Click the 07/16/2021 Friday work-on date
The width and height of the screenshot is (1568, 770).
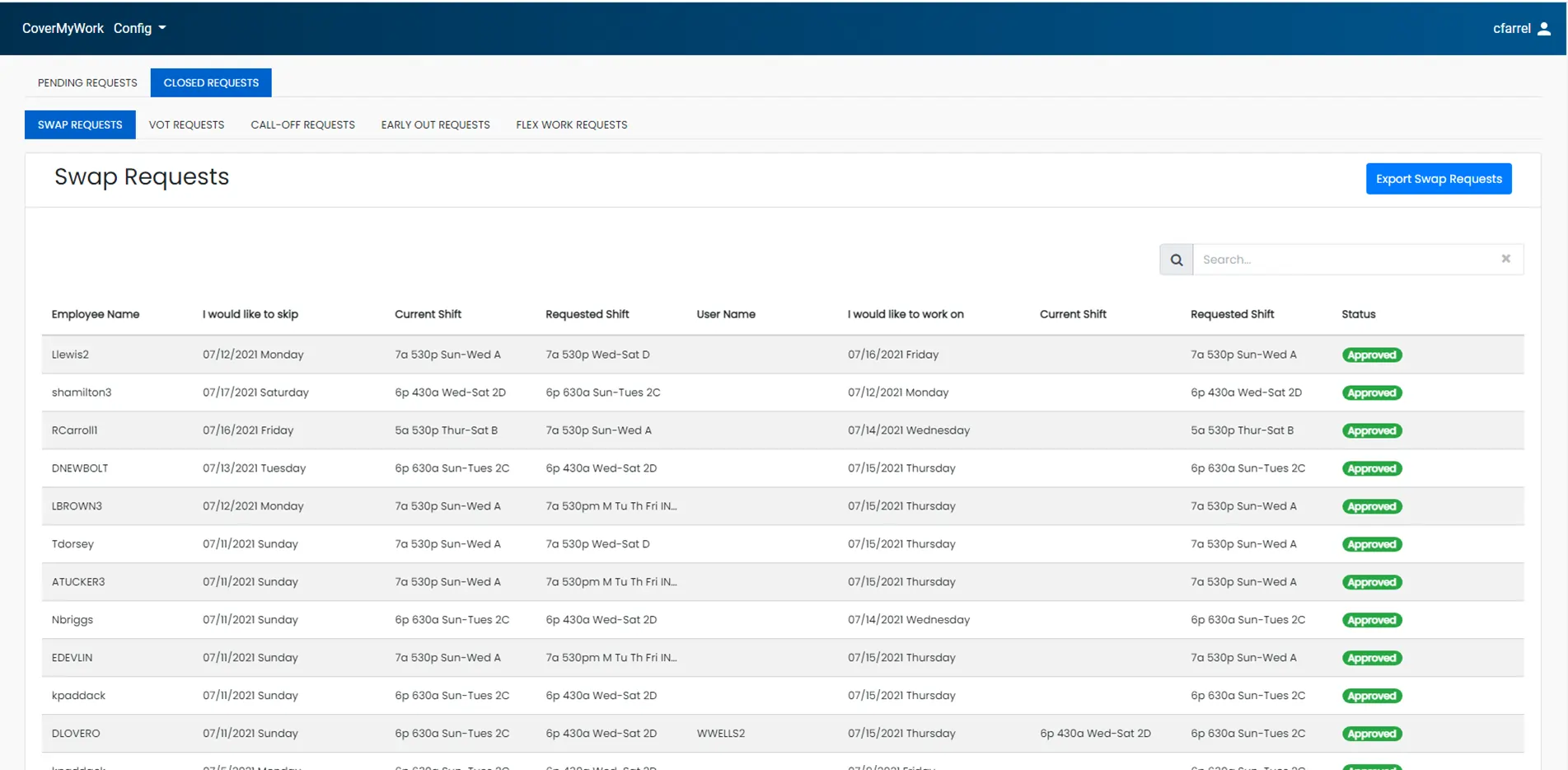893,354
